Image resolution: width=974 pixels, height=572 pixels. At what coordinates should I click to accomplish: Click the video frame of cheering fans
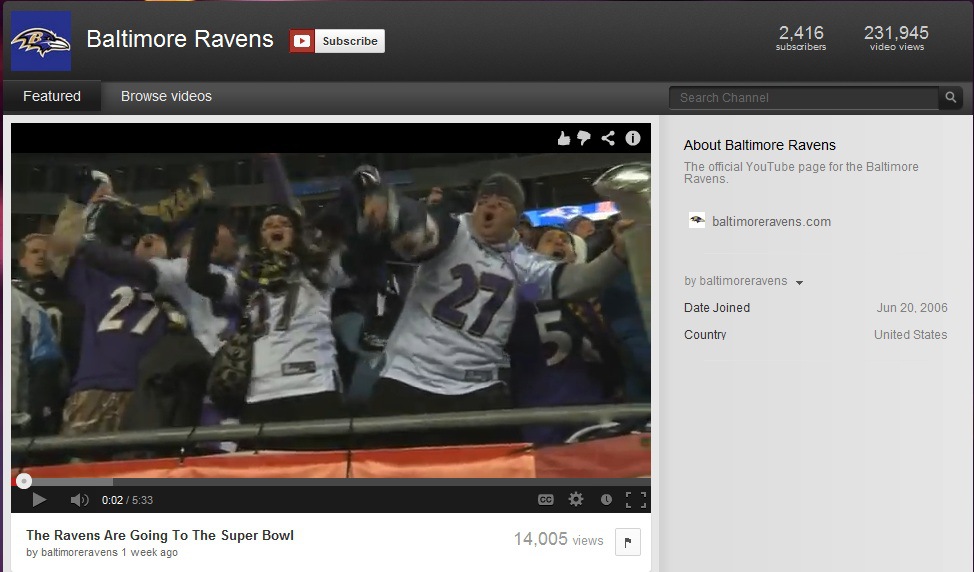tap(331, 316)
